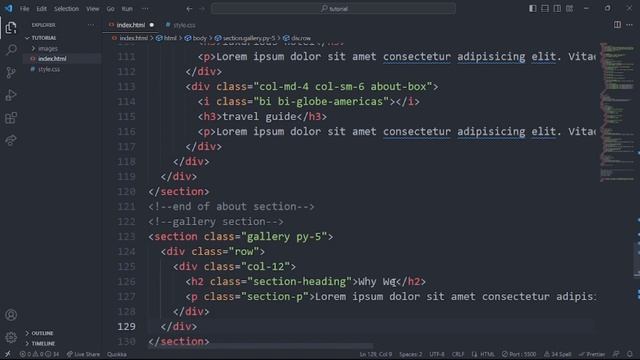Open Live Share view in activity bar
The image size is (640, 360).
point(11,140)
